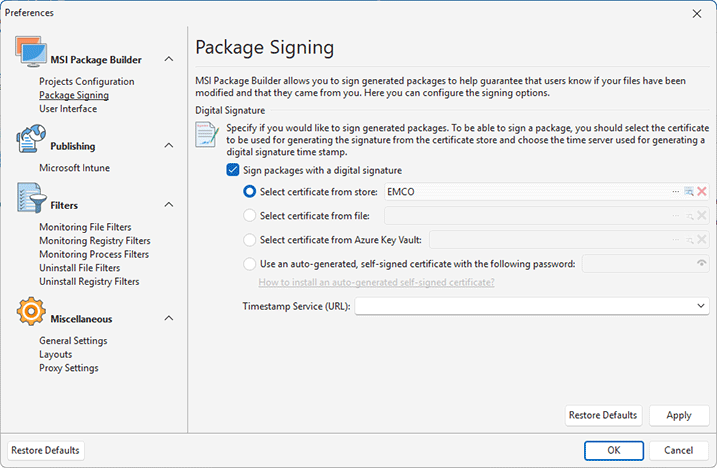Screen dimensions: 717x468
Task: Click the Miscellaneous gear icon
Action: (31, 311)
